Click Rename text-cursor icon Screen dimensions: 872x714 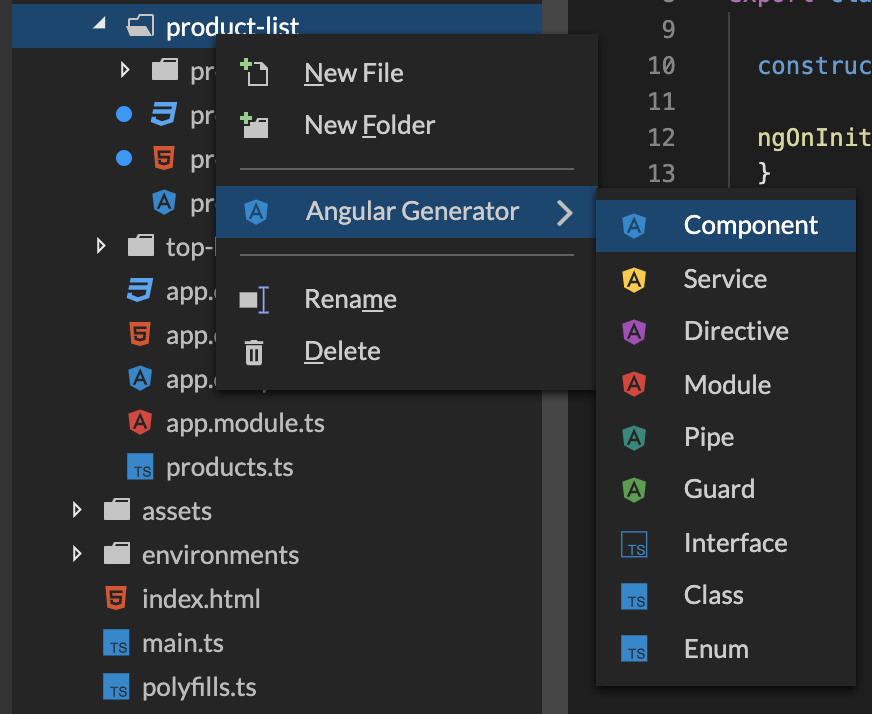254,300
